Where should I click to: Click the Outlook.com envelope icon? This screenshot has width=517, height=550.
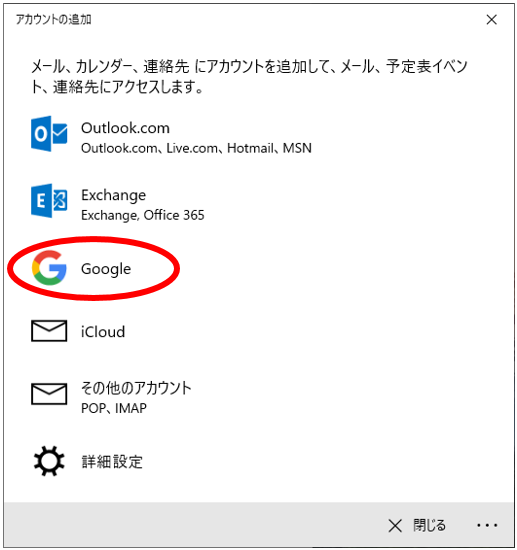tap(49, 134)
